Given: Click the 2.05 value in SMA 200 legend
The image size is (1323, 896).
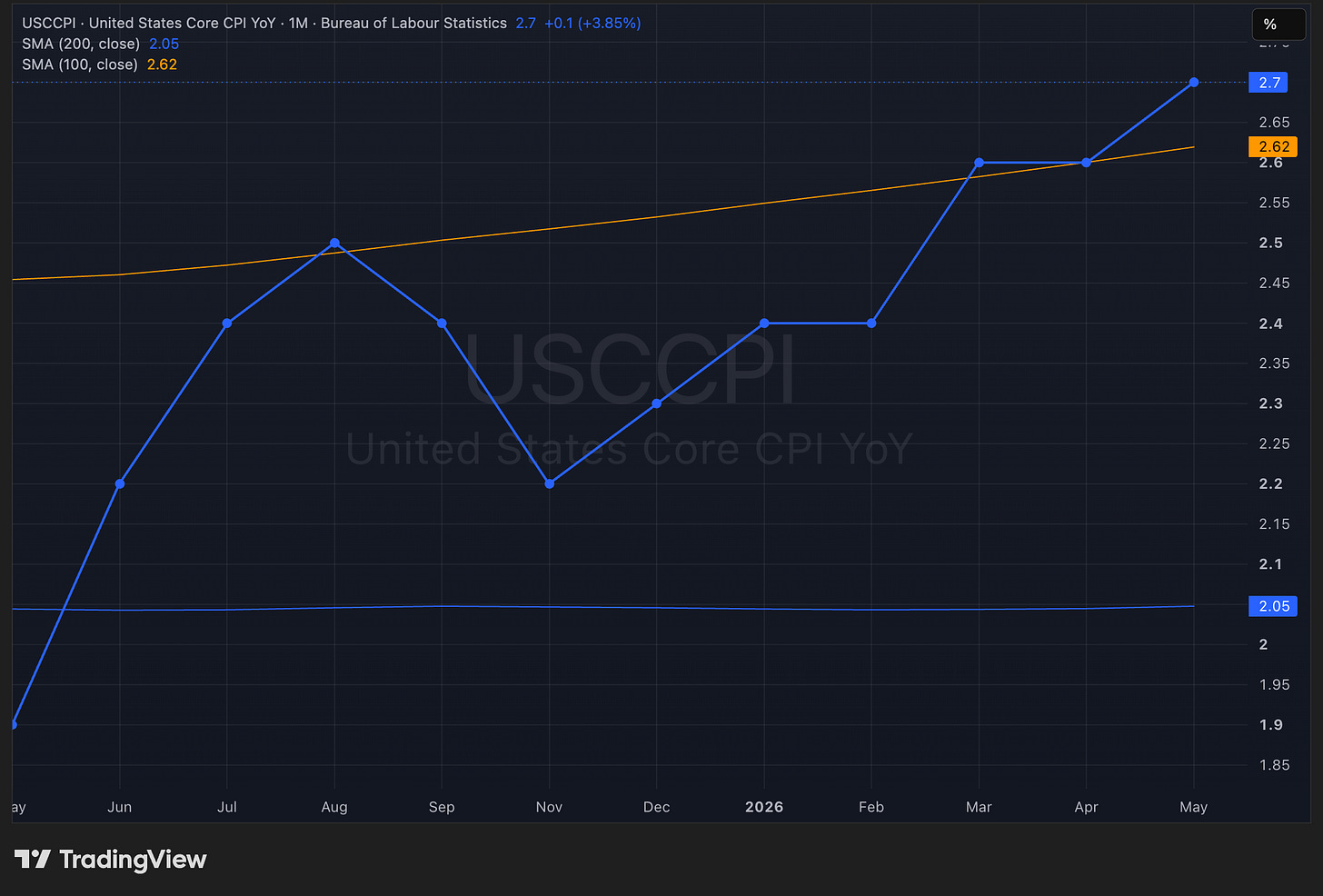Looking at the screenshot, I should [x=164, y=44].
